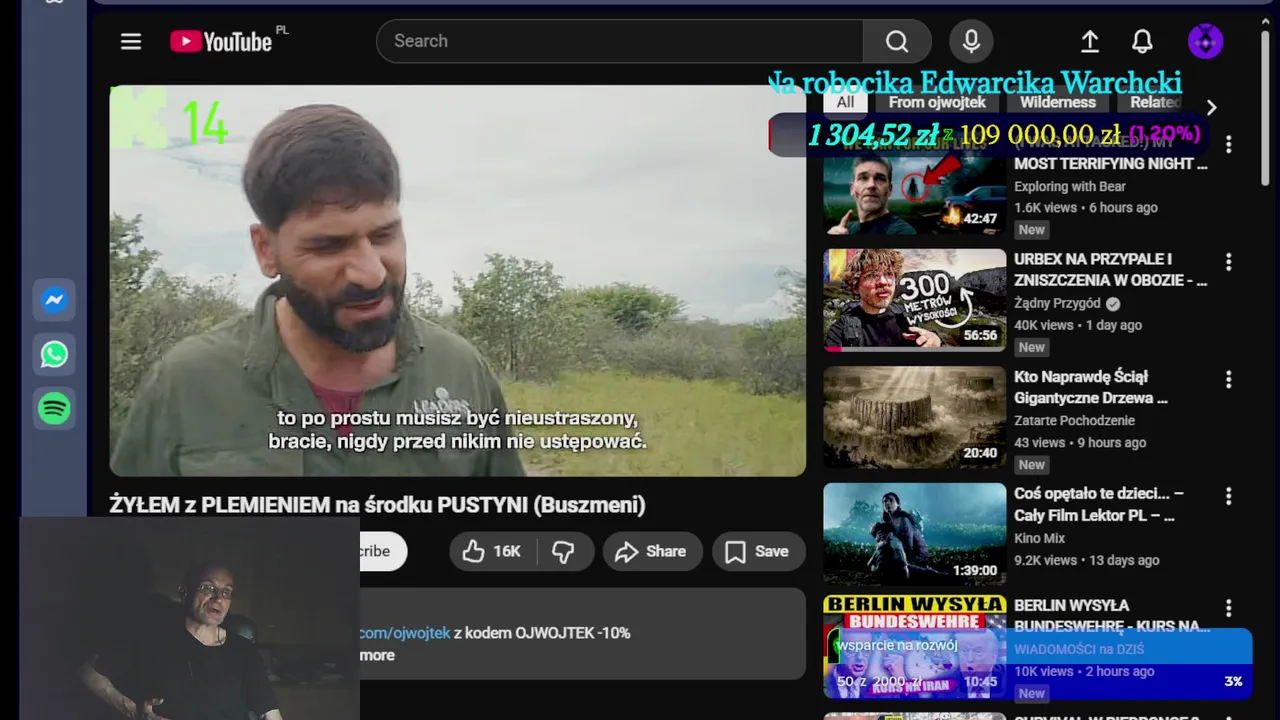Open the YouTube hamburger guide menu

coord(131,41)
